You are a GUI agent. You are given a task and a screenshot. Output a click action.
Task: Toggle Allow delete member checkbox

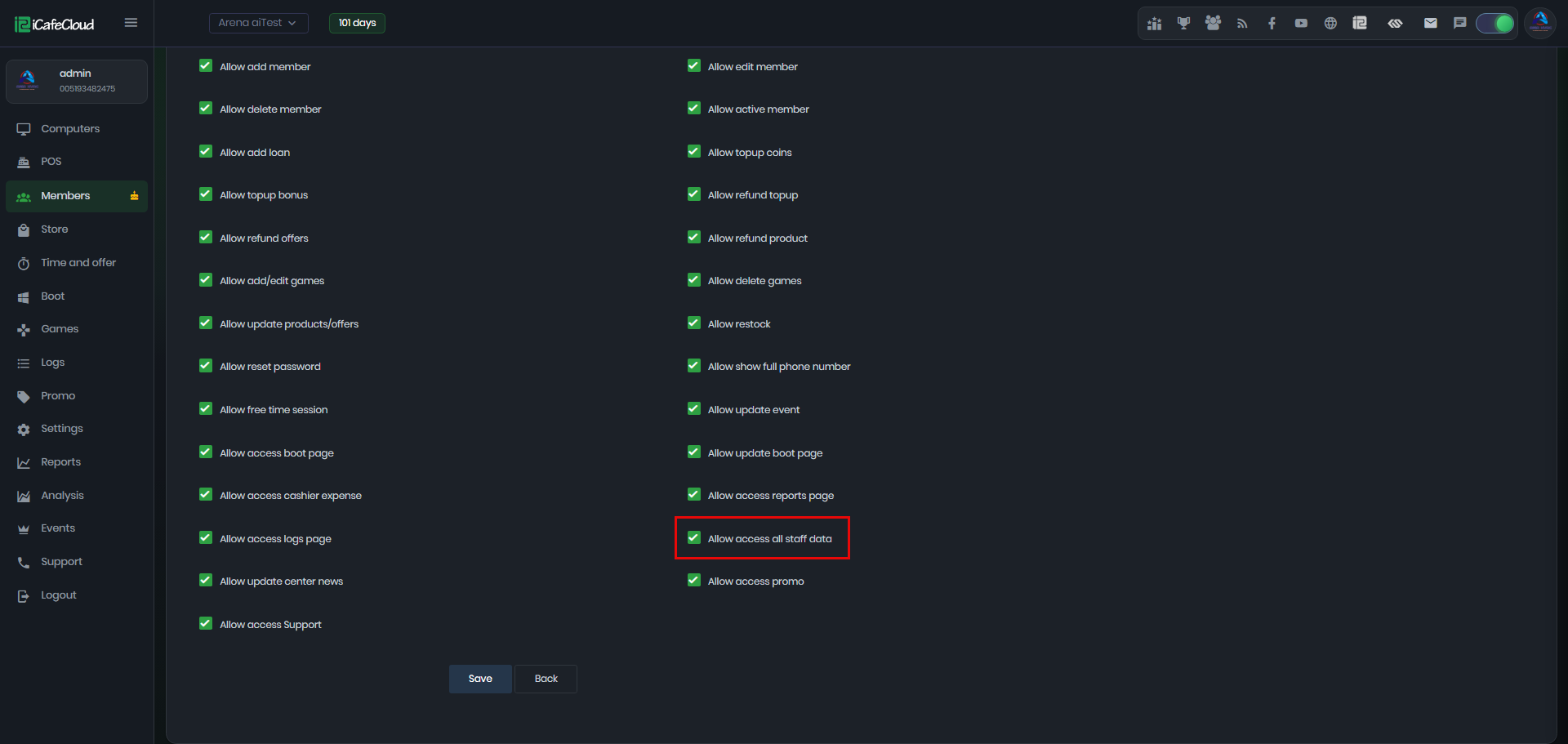click(206, 109)
